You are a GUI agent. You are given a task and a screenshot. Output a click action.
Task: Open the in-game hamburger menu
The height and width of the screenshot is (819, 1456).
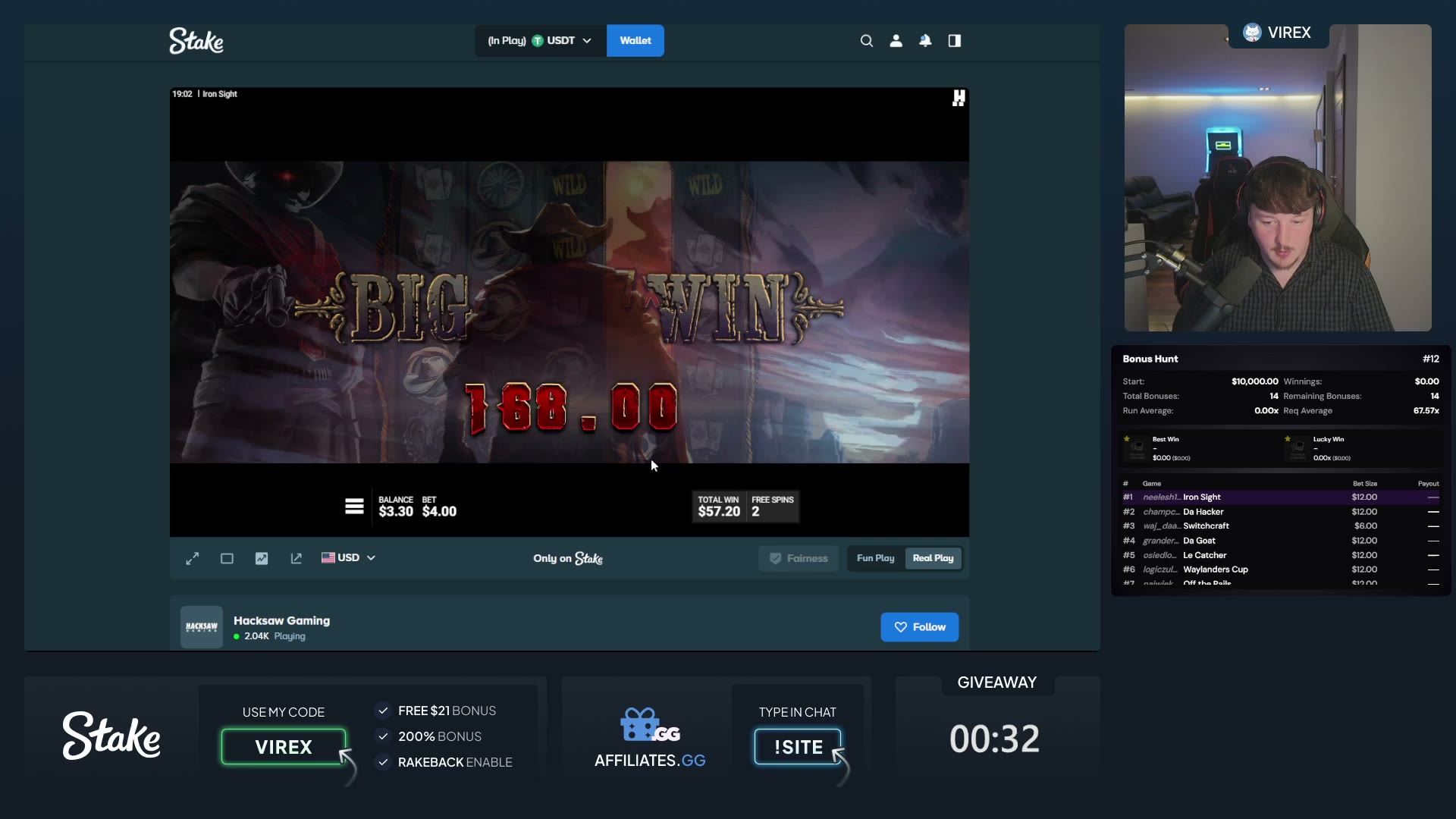[x=354, y=507]
